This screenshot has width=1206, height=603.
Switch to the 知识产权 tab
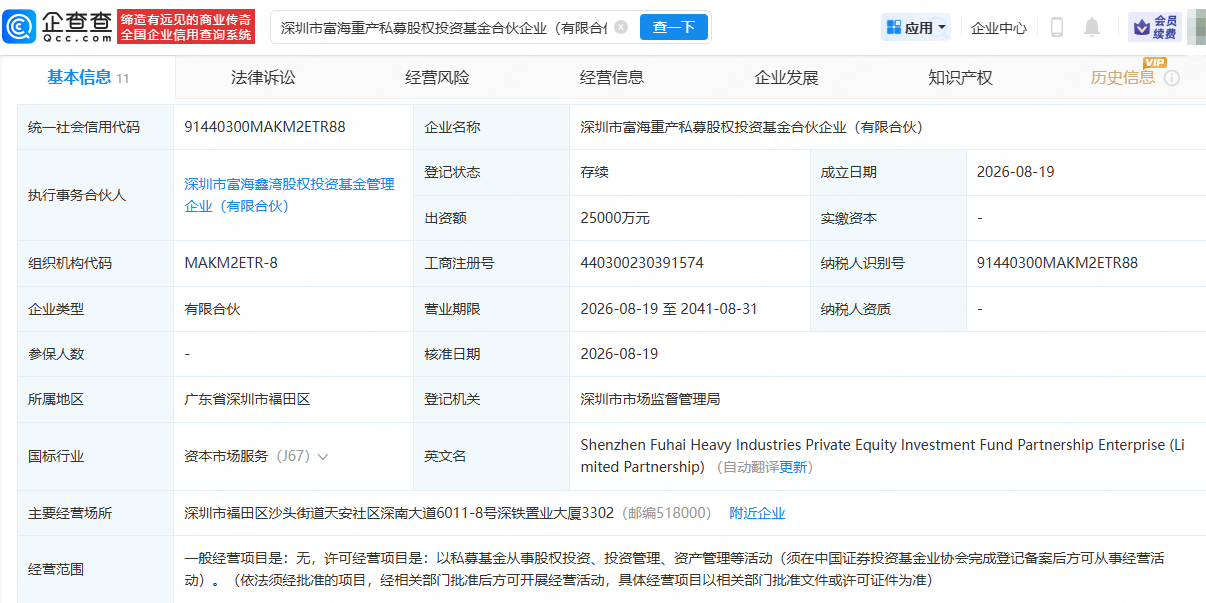point(960,77)
